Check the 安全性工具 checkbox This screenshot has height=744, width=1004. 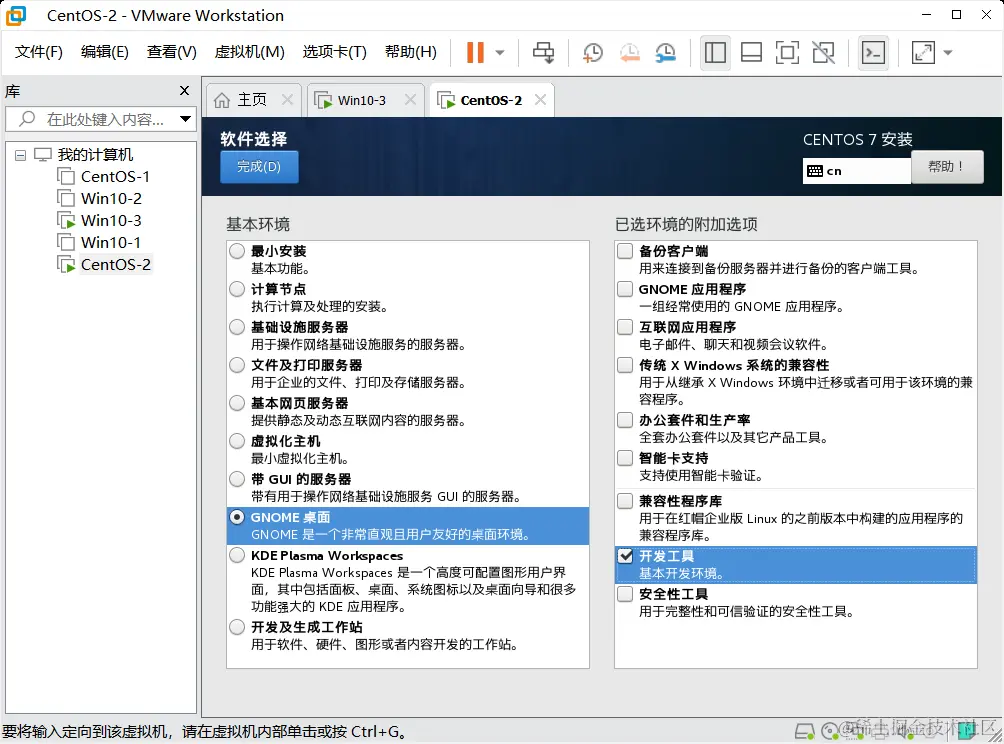pos(625,594)
